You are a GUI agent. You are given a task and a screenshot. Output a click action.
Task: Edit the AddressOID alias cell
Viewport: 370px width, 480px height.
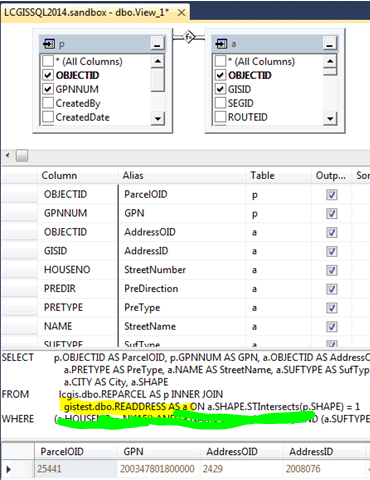182,232
